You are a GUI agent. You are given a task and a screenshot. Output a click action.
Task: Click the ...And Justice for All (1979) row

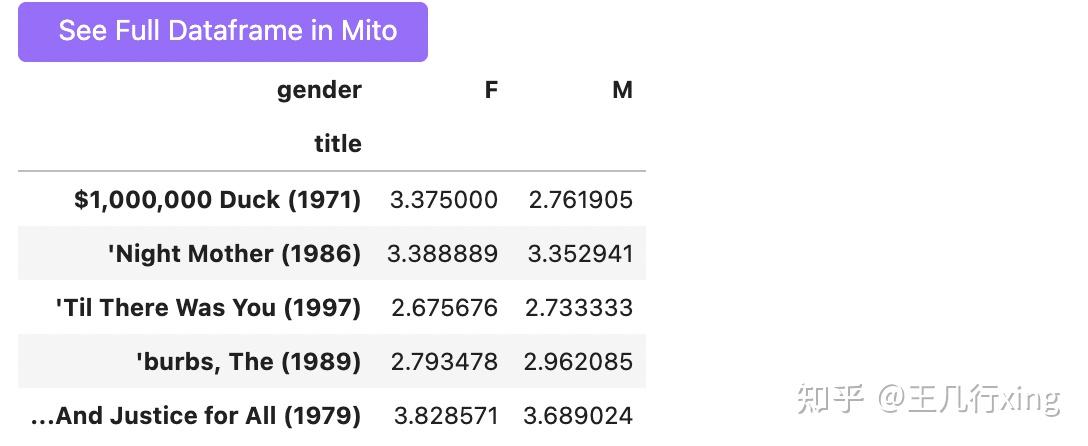pos(196,416)
